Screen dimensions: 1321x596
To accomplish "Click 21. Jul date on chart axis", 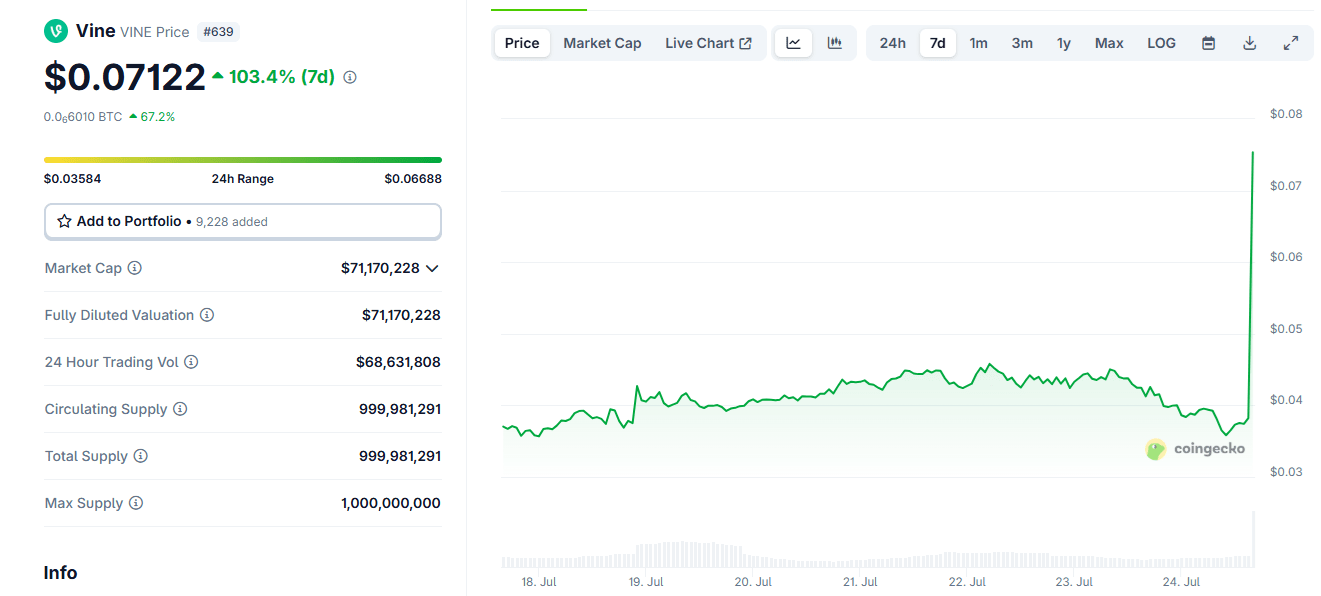I will [860, 582].
